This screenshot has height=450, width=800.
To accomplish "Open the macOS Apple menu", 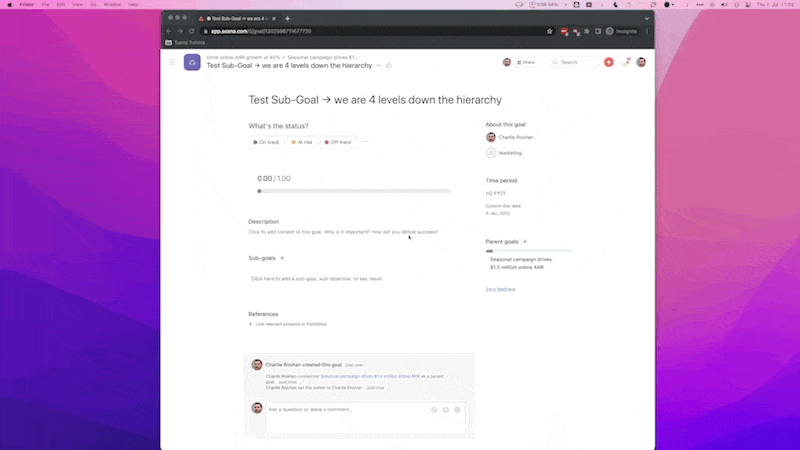I will 9,5.
